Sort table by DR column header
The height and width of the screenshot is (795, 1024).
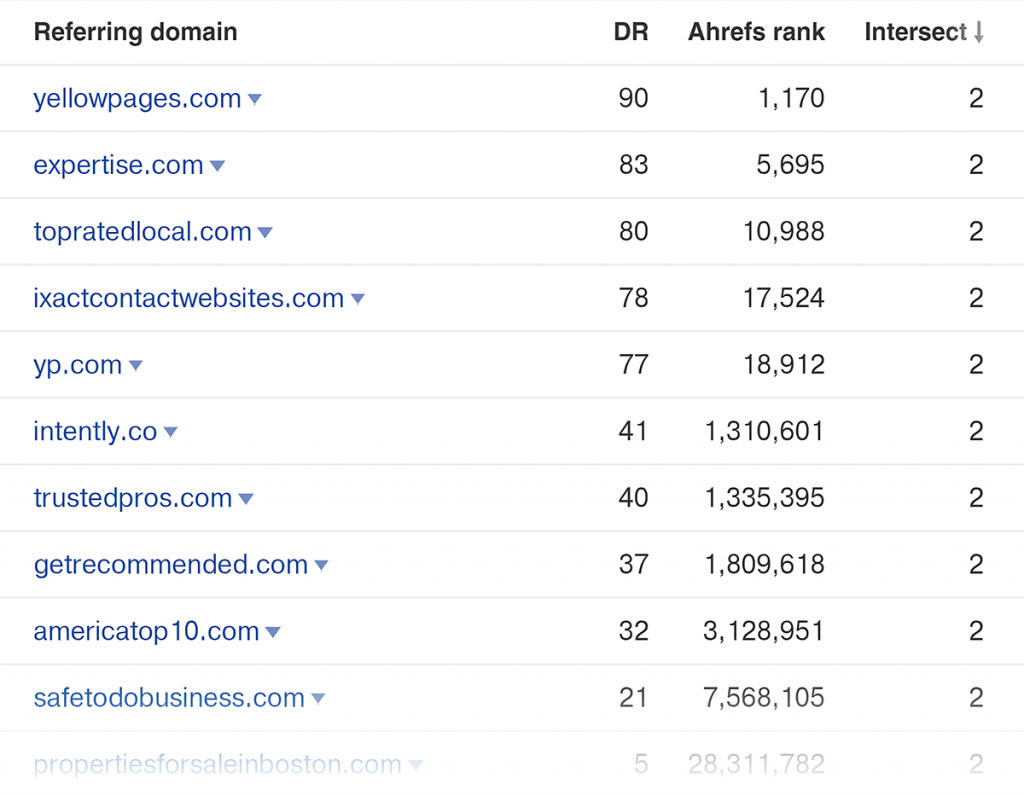click(630, 32)
